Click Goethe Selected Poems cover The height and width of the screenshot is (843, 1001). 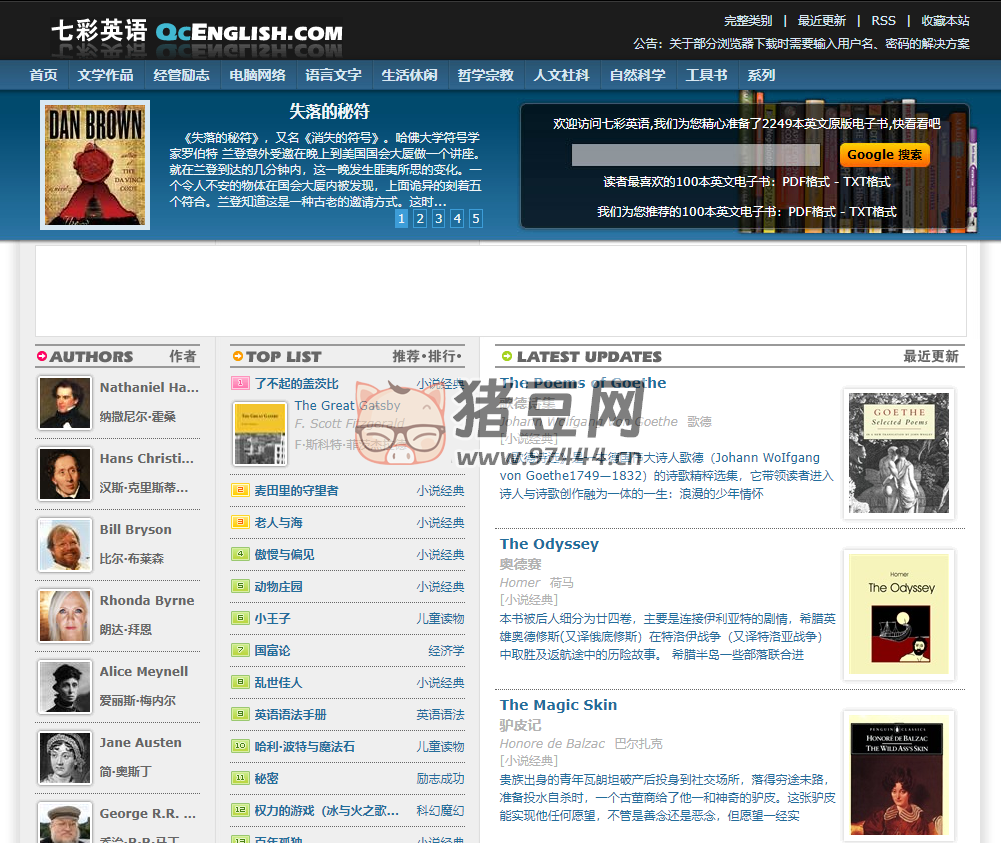click(899, 453)
